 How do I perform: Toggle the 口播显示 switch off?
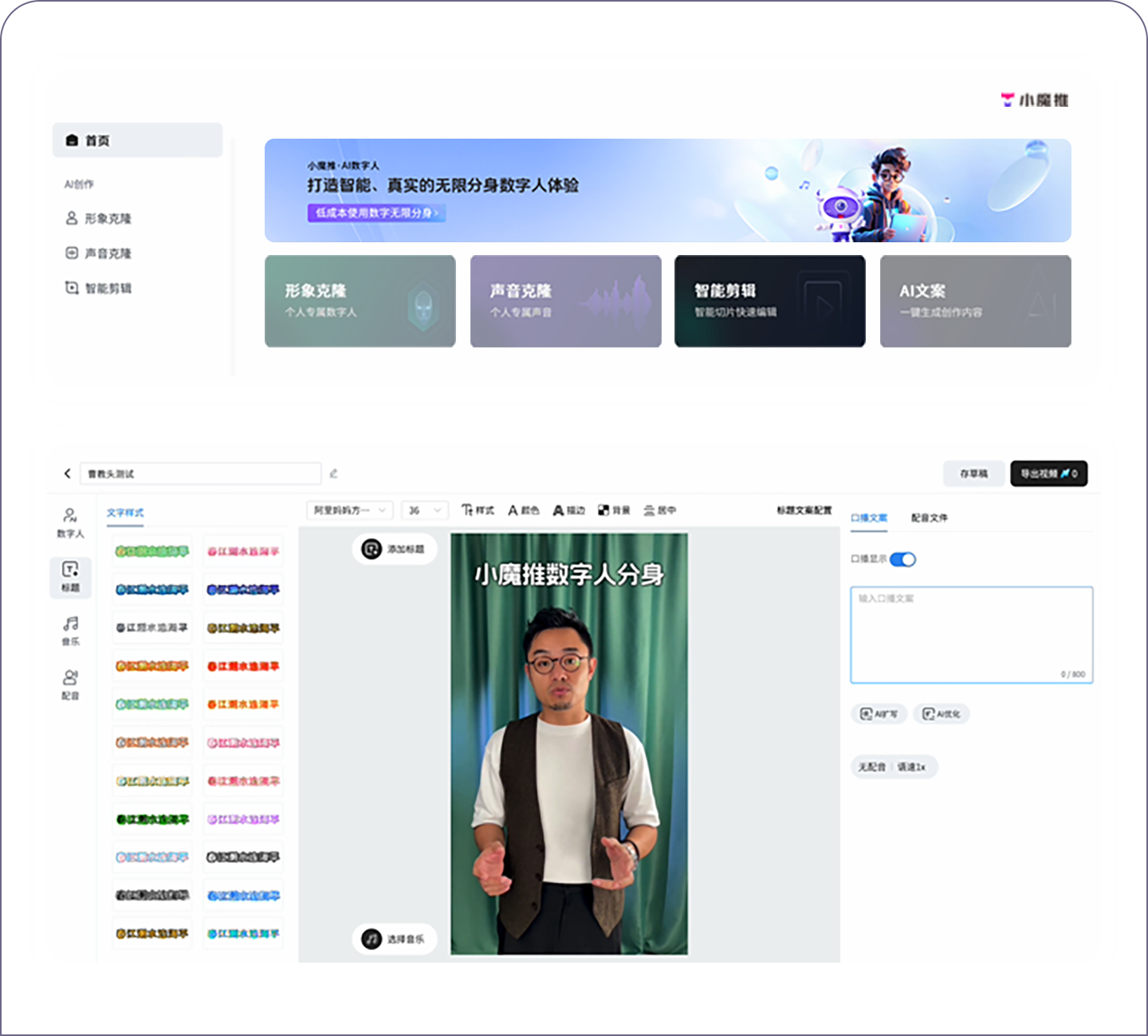[x=902, y=559]
